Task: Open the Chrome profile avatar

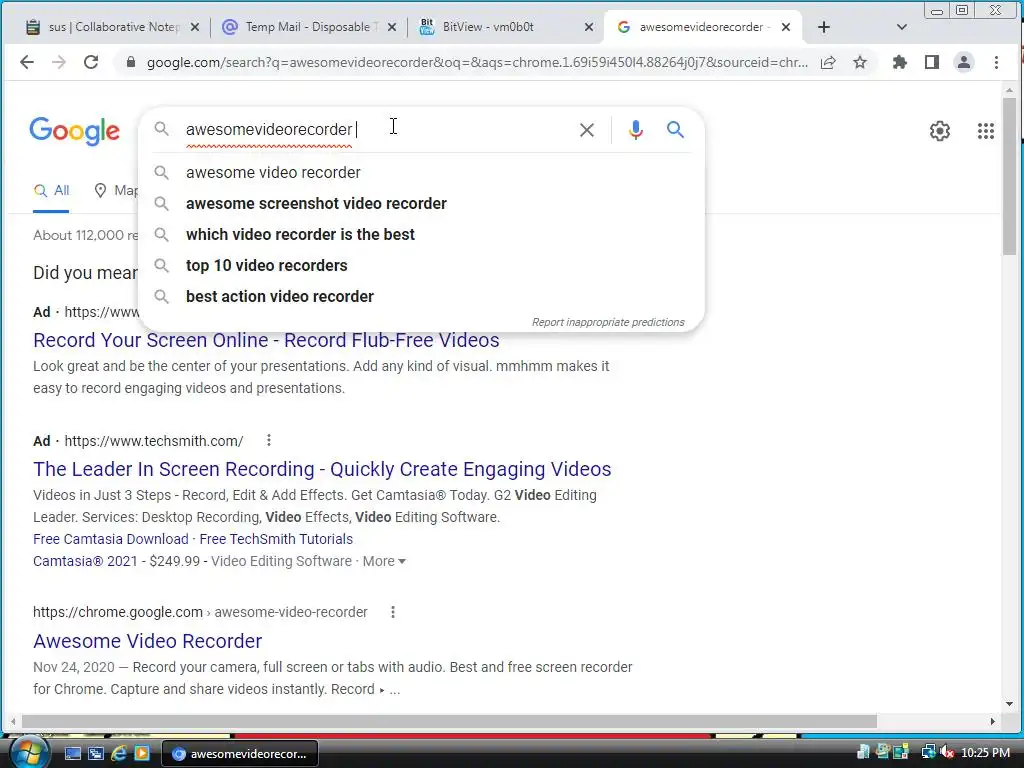Action: tap(963, 62)
